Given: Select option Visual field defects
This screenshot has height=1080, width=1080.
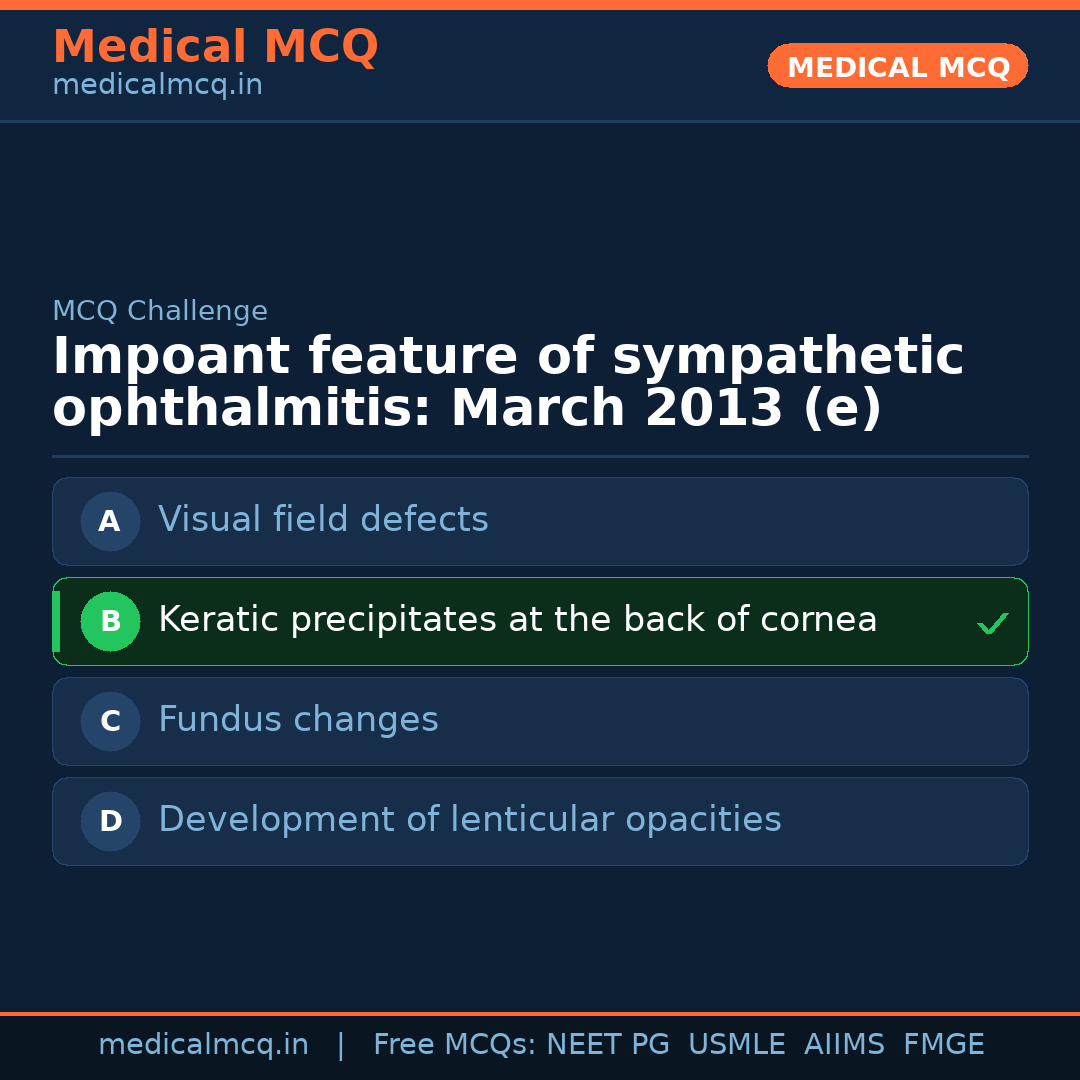Looking at the screenshot, I should tap(323, 520).
